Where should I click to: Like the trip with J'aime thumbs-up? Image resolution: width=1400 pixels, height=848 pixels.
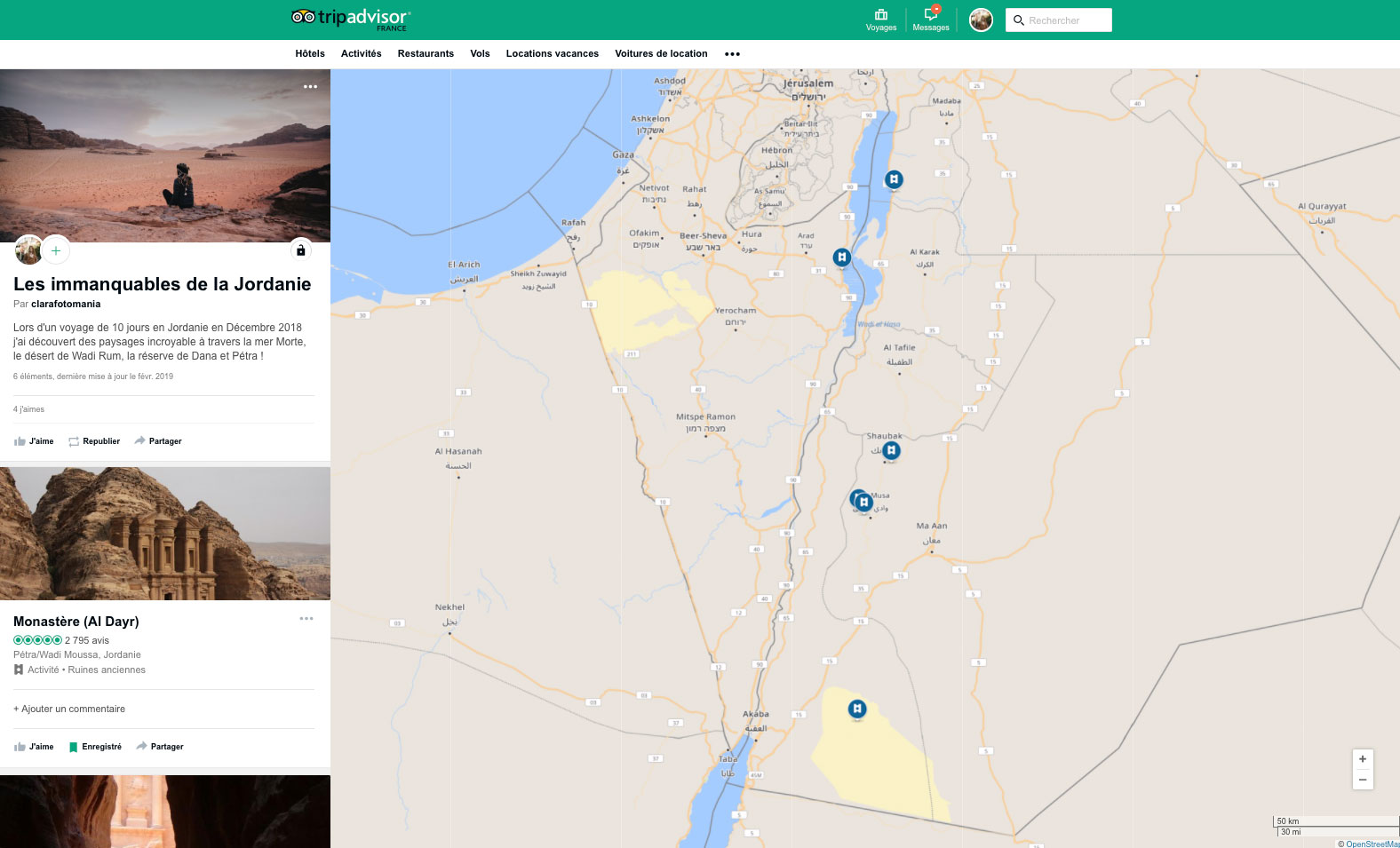tap(34, 441)
